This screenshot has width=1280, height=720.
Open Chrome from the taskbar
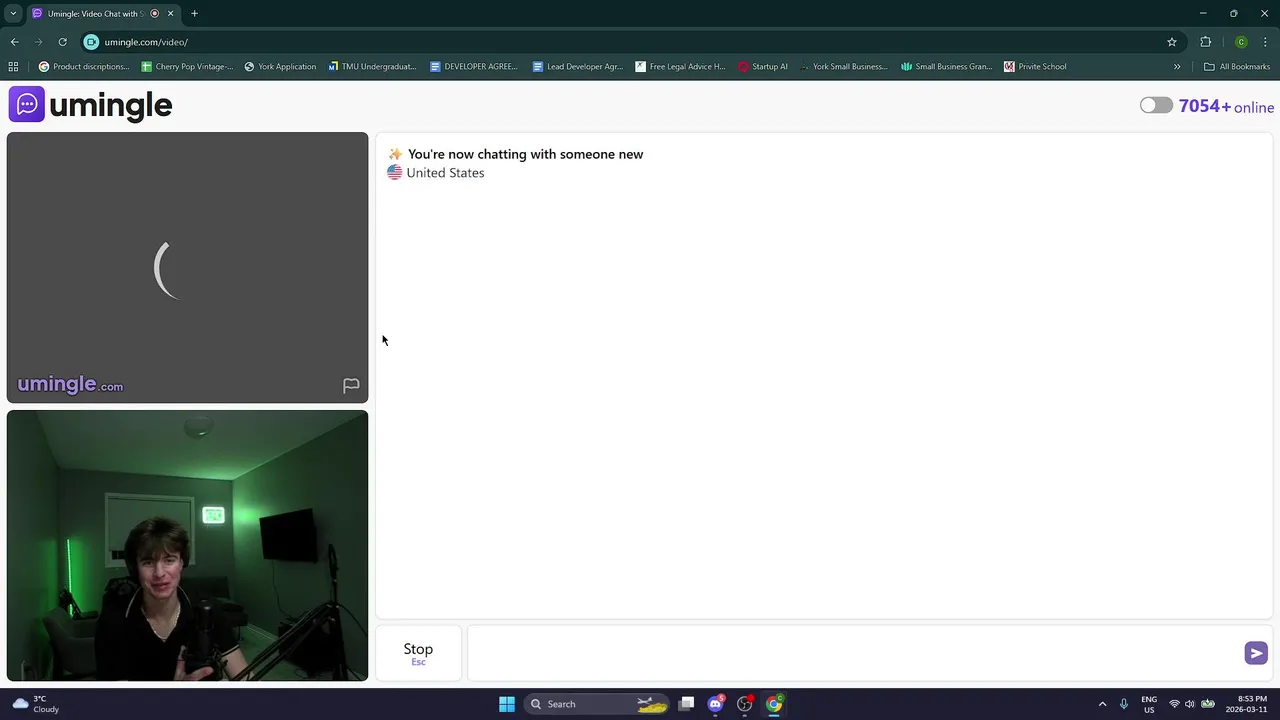pyautogui.click(x=774, y=704)
